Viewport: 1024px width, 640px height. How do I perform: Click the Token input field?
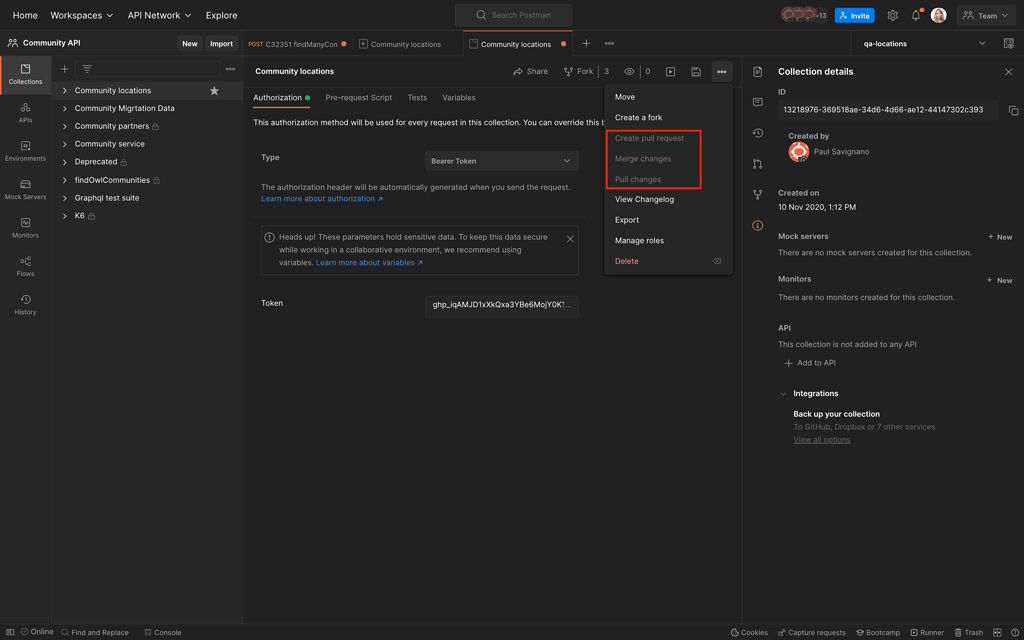pyautogui.click(x=501, y=304)
